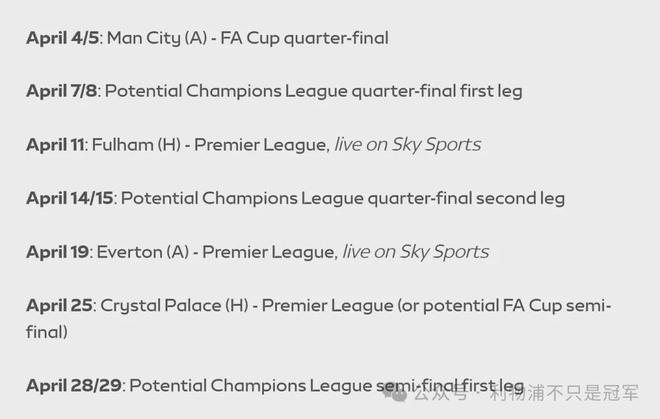Click the April 7/8 date heading

(x=63, y=91)
